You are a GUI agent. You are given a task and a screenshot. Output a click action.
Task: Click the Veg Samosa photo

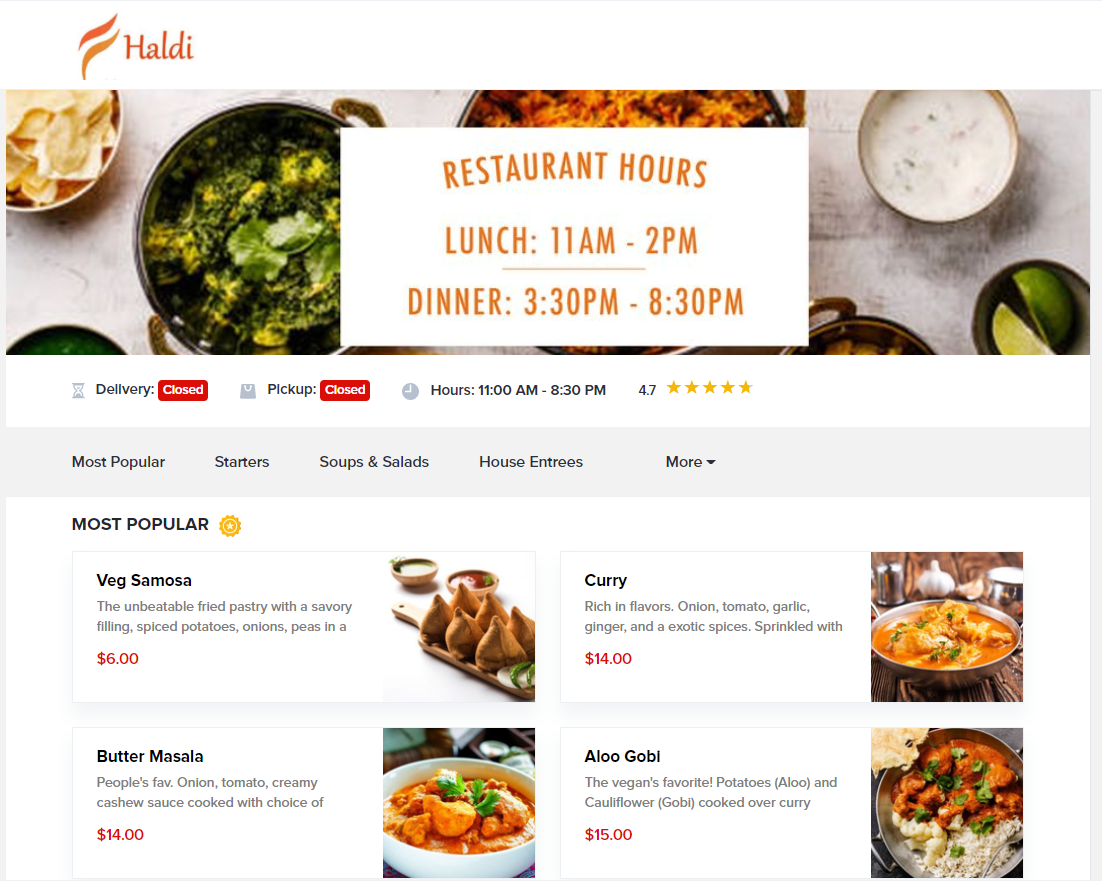coord(459,627)
